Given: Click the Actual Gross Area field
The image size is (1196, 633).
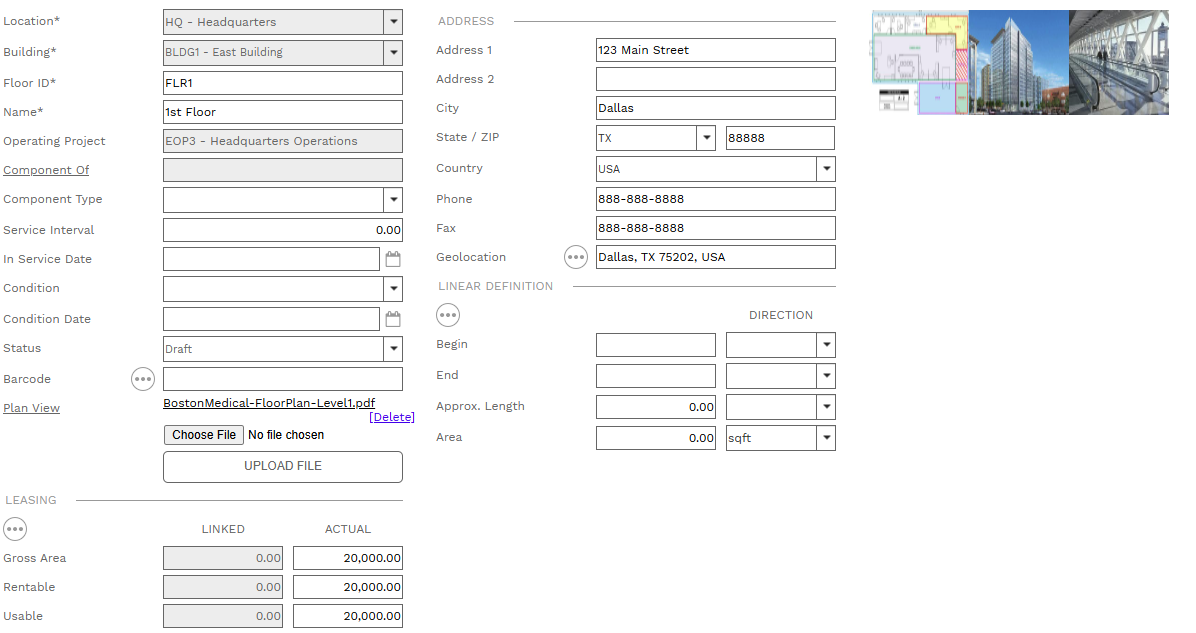Looking at the screenshot, I should pos(347,558).
